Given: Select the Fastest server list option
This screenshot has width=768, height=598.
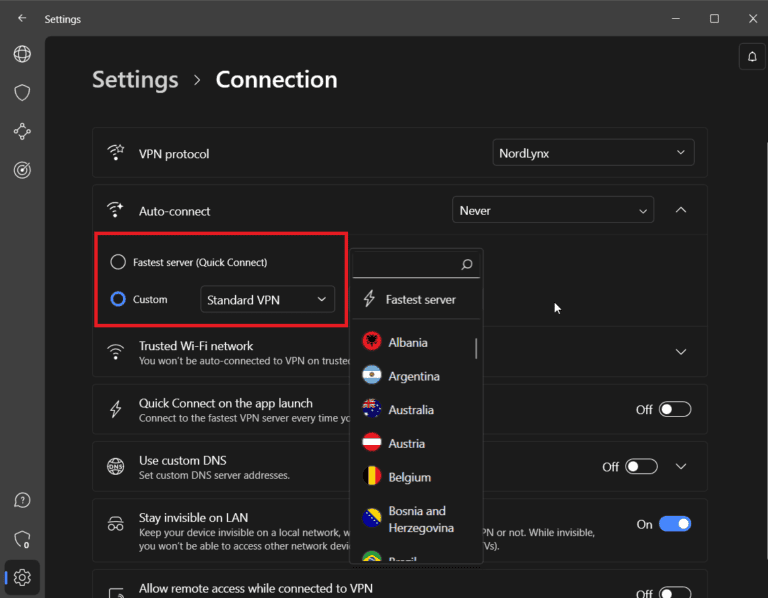Looking at the screenshot, I should click(420, 299).
